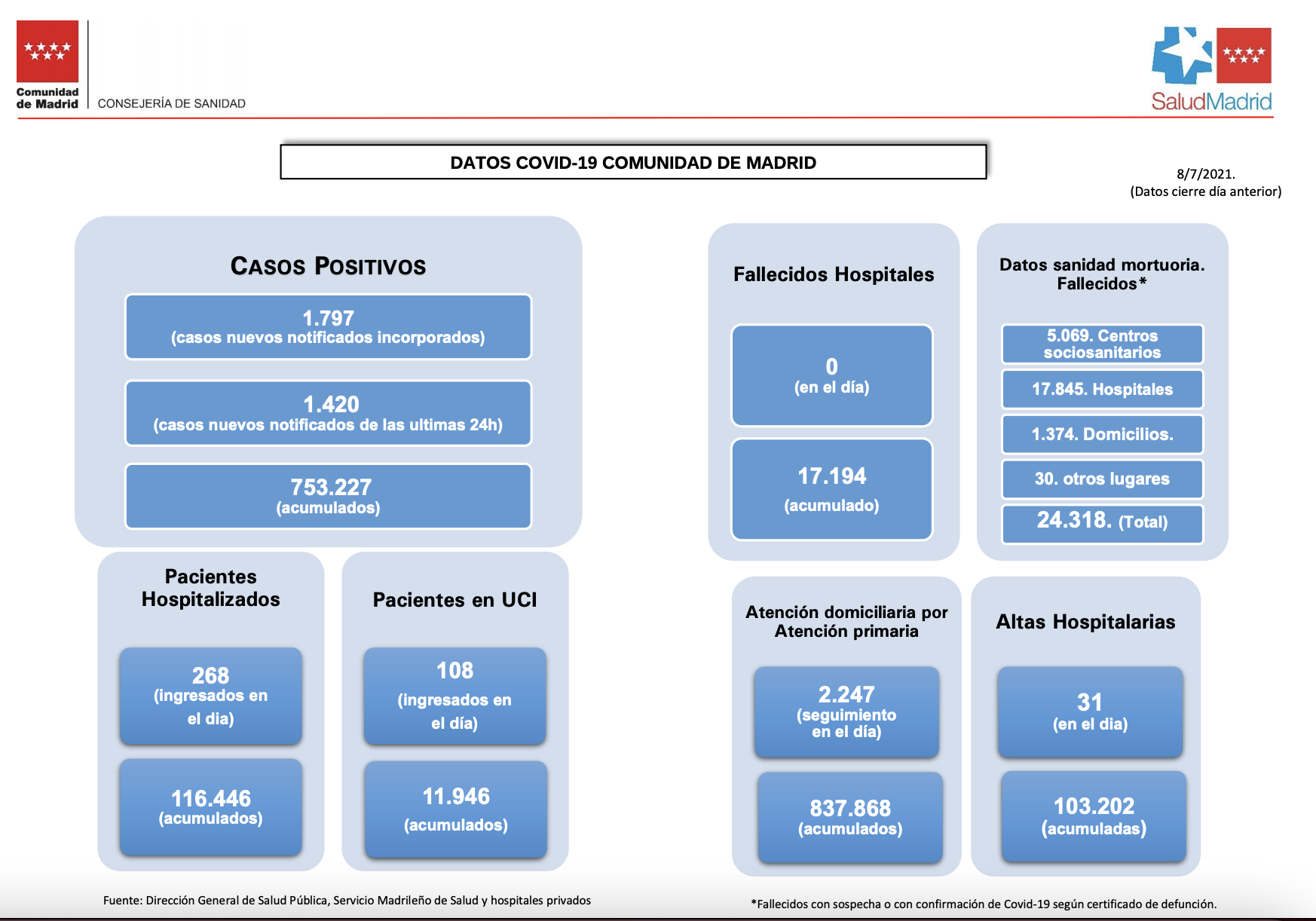Viewport: 1316px width, 921px height.
Task: Click '17.845. Hospitales' box
Action: pyautogui.click(x=1102, y=389)
